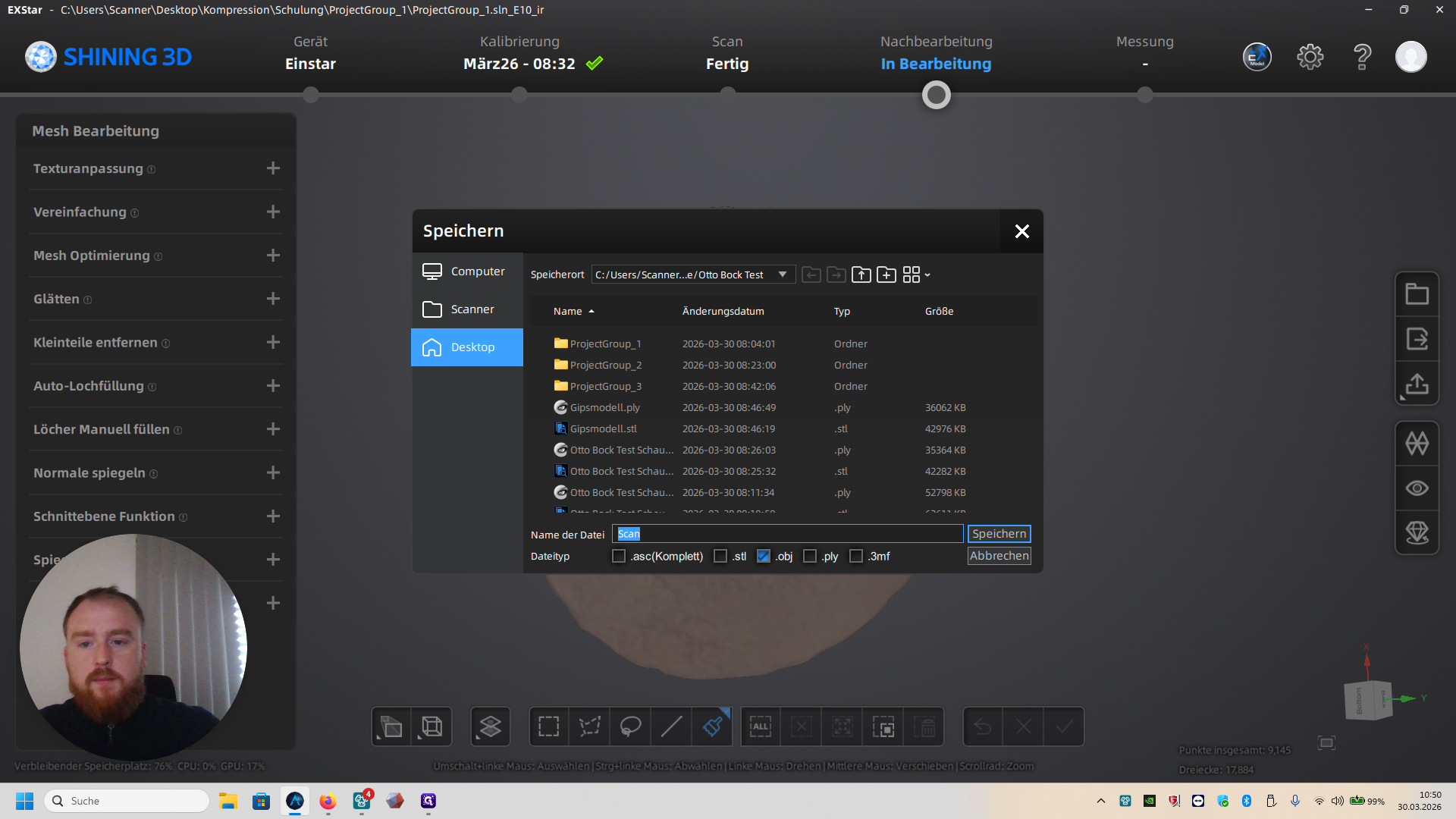
Task: Click the new folder icon in save dialog
Action: point(886,275)
